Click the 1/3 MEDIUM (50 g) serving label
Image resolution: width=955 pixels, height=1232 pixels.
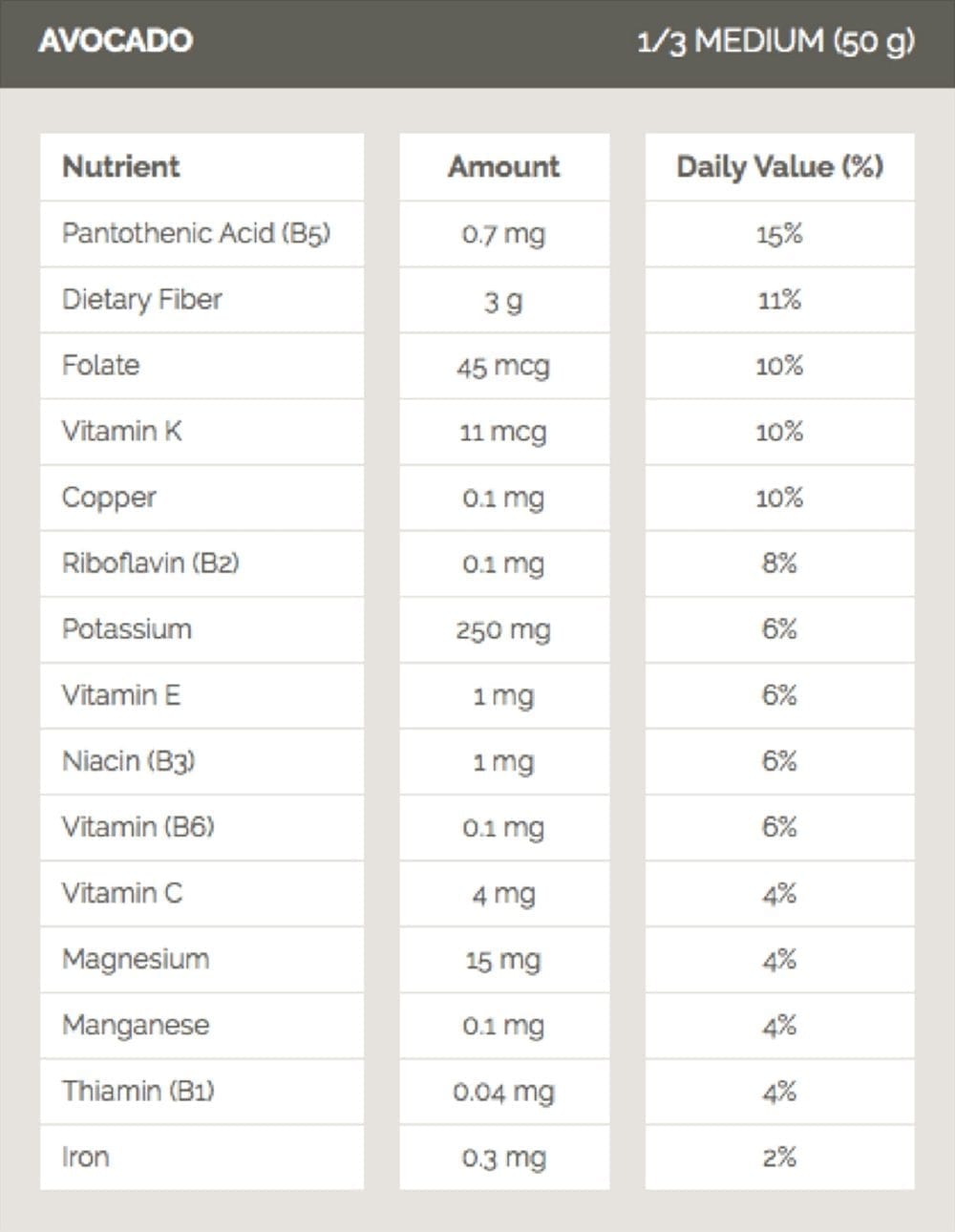coord(776,42)
